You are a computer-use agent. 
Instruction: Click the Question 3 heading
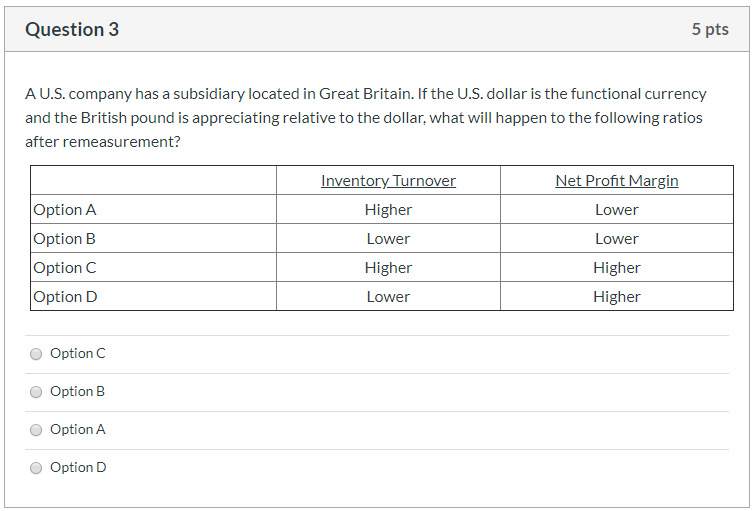[x=72, y=29]
